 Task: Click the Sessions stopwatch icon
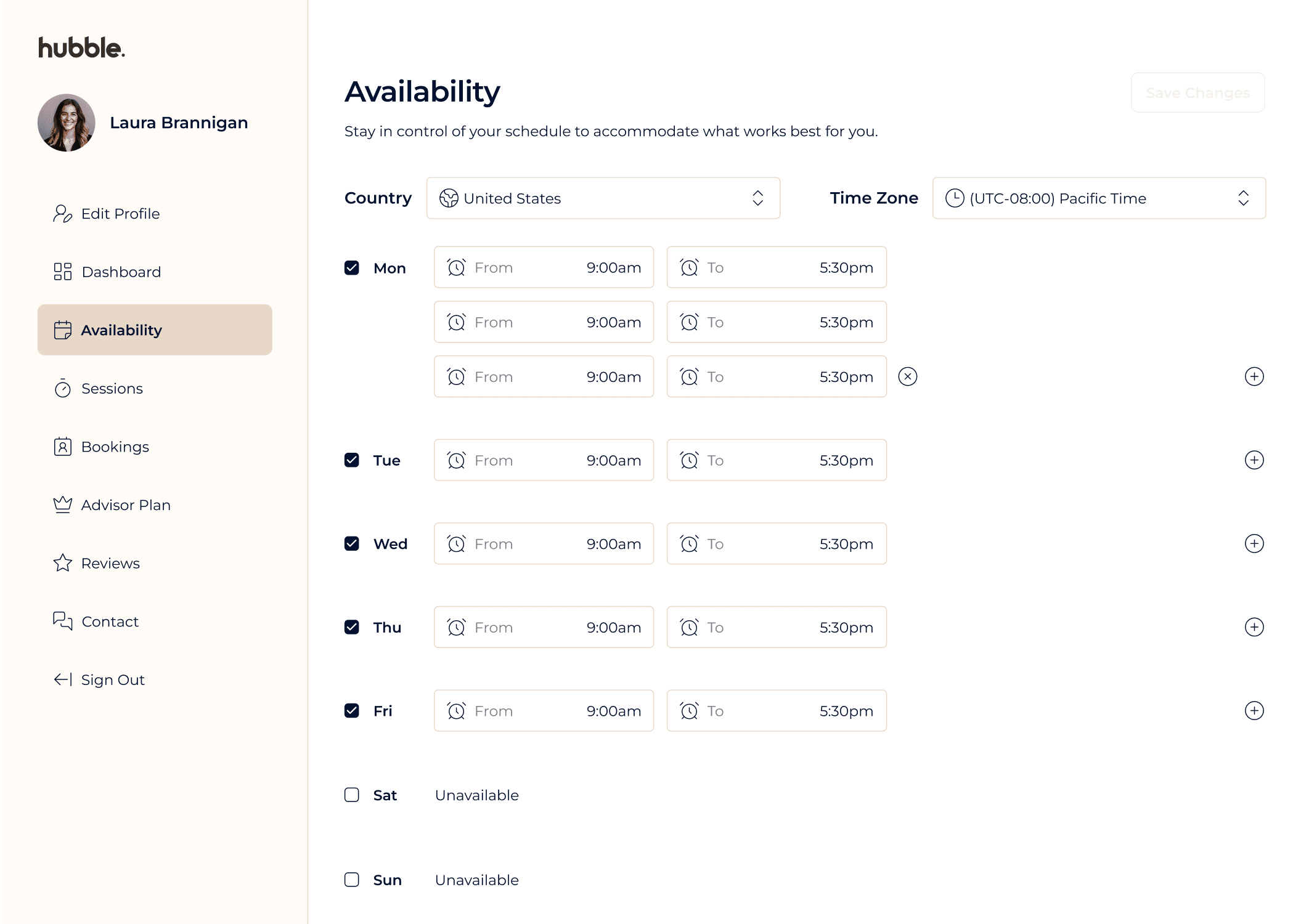tap(63, 388)
